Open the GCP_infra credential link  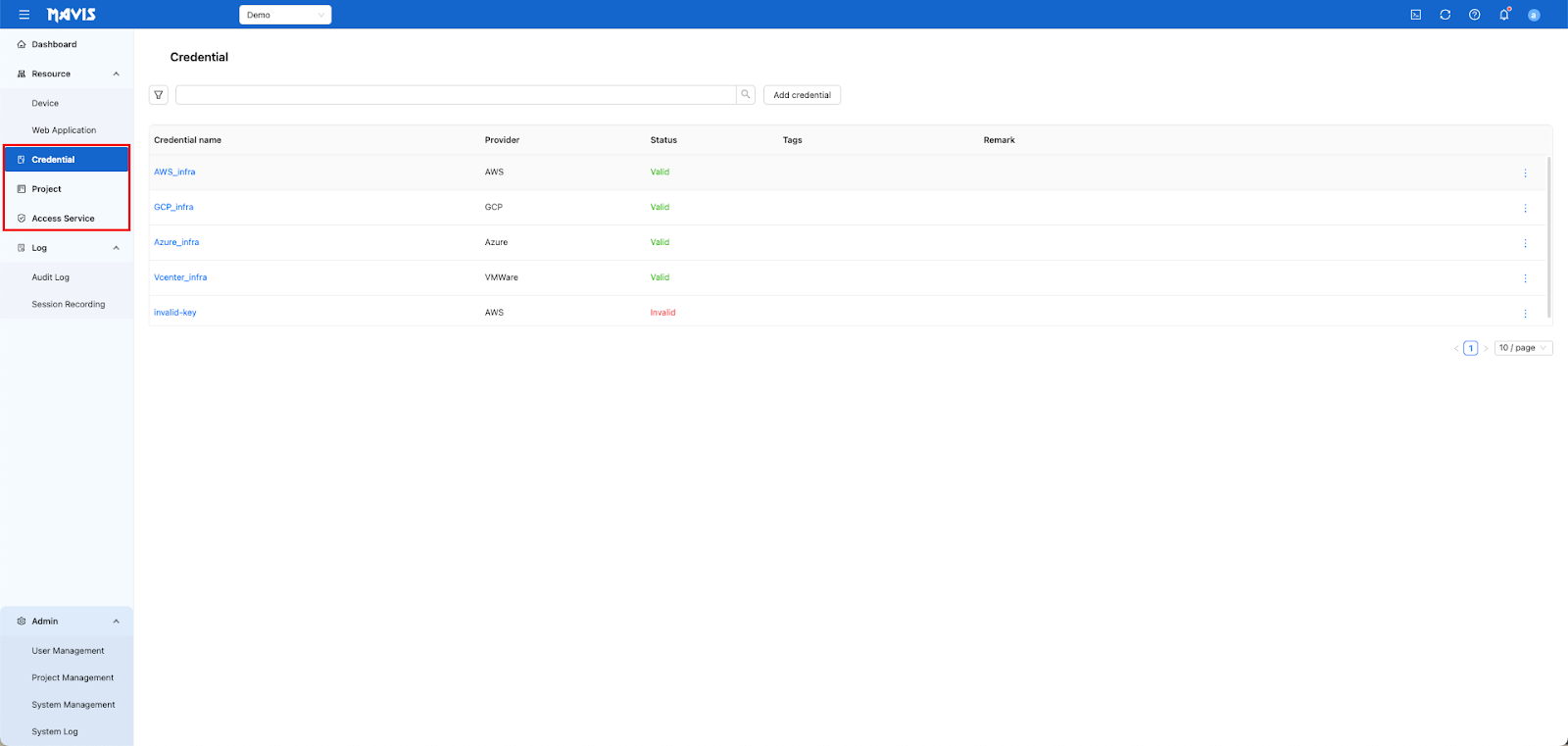(173, 208)
